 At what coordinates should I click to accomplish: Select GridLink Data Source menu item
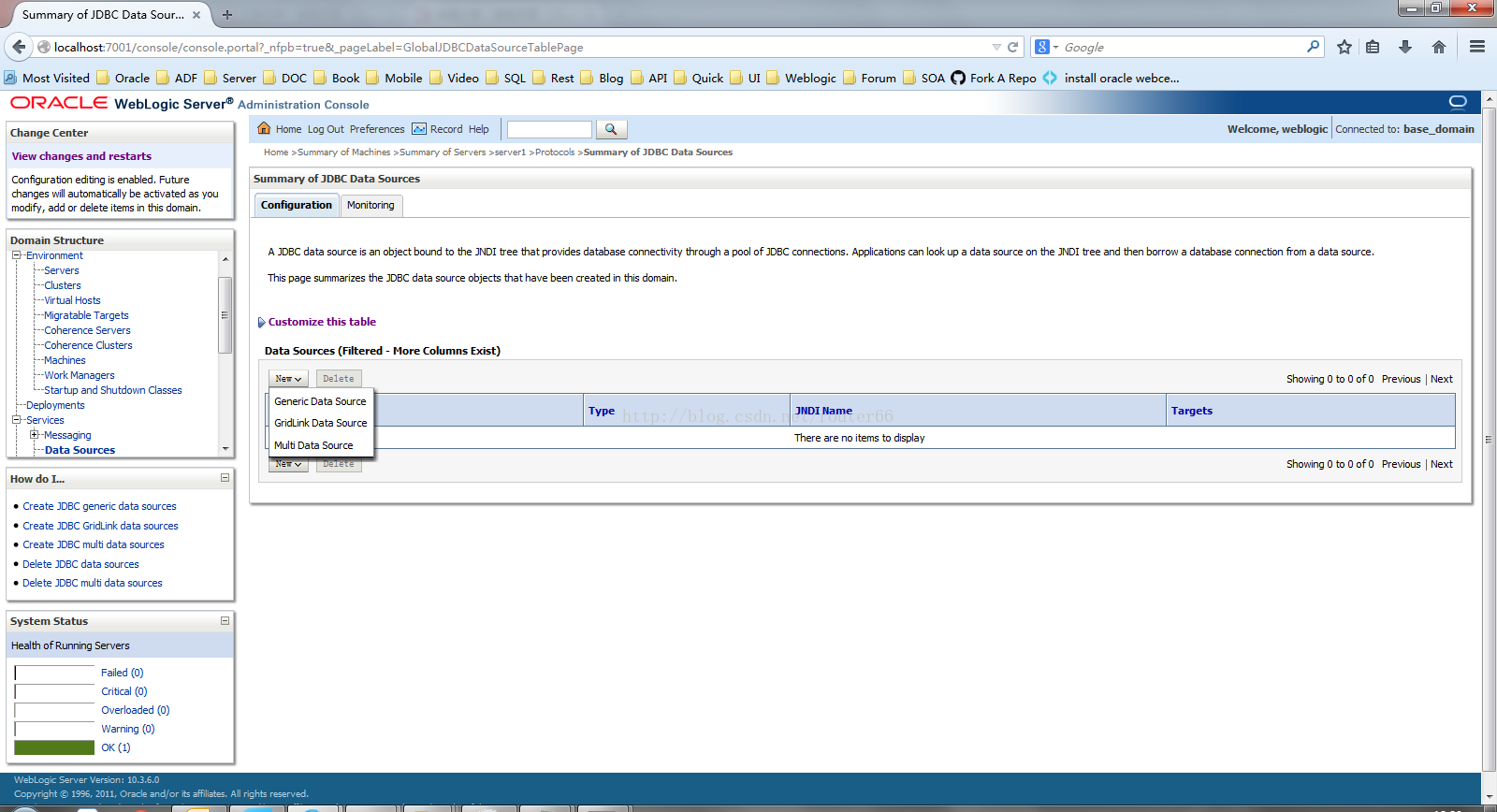pyautogui.click(x=320, y=423)
